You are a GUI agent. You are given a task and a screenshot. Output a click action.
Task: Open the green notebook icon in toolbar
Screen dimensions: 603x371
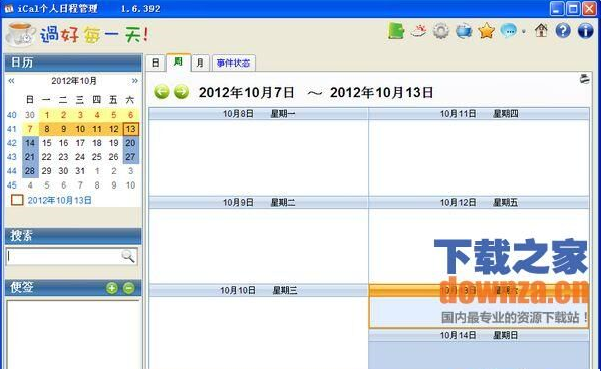click(396, 31)
